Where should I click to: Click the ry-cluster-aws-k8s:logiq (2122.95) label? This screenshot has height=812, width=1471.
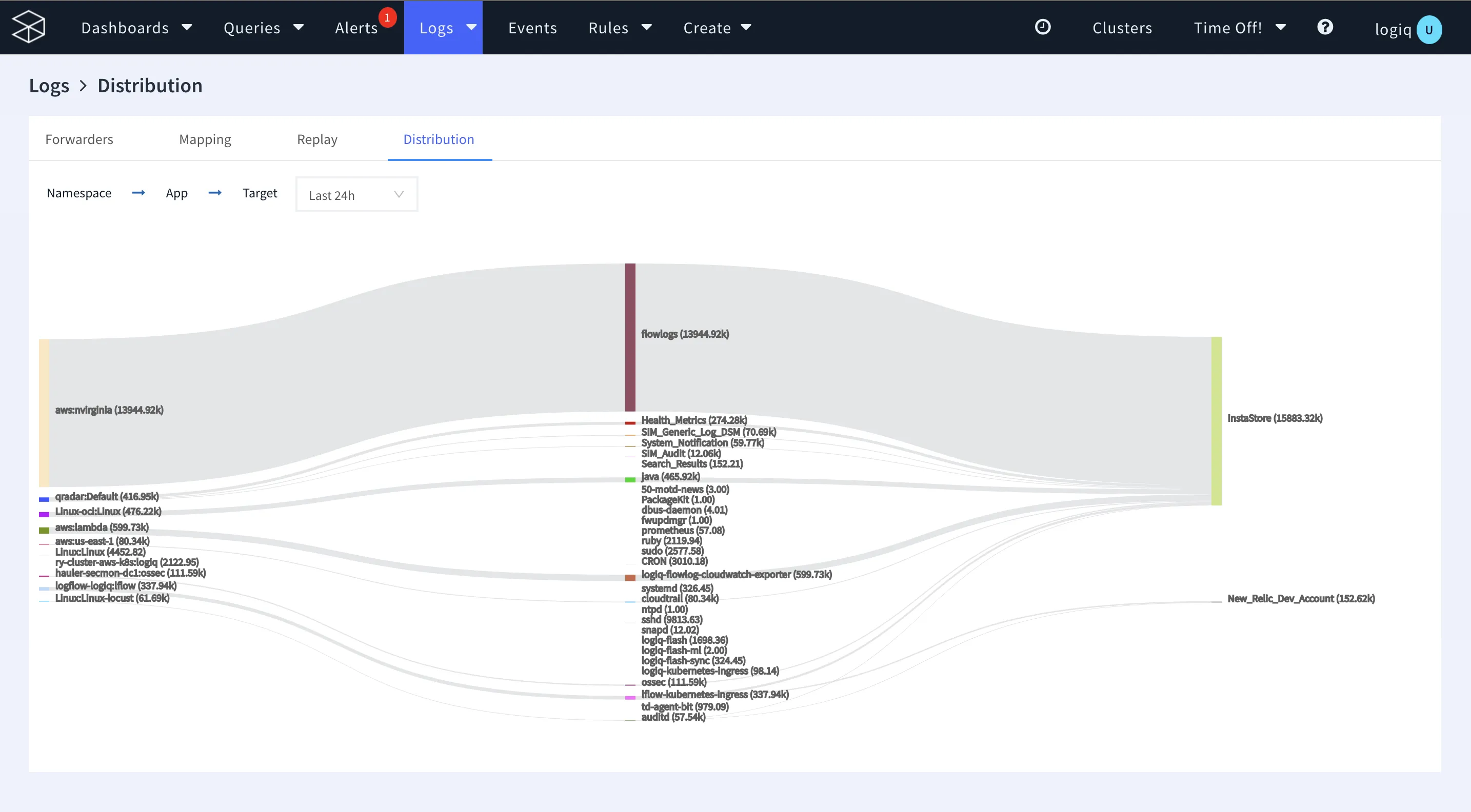[127, 562]
